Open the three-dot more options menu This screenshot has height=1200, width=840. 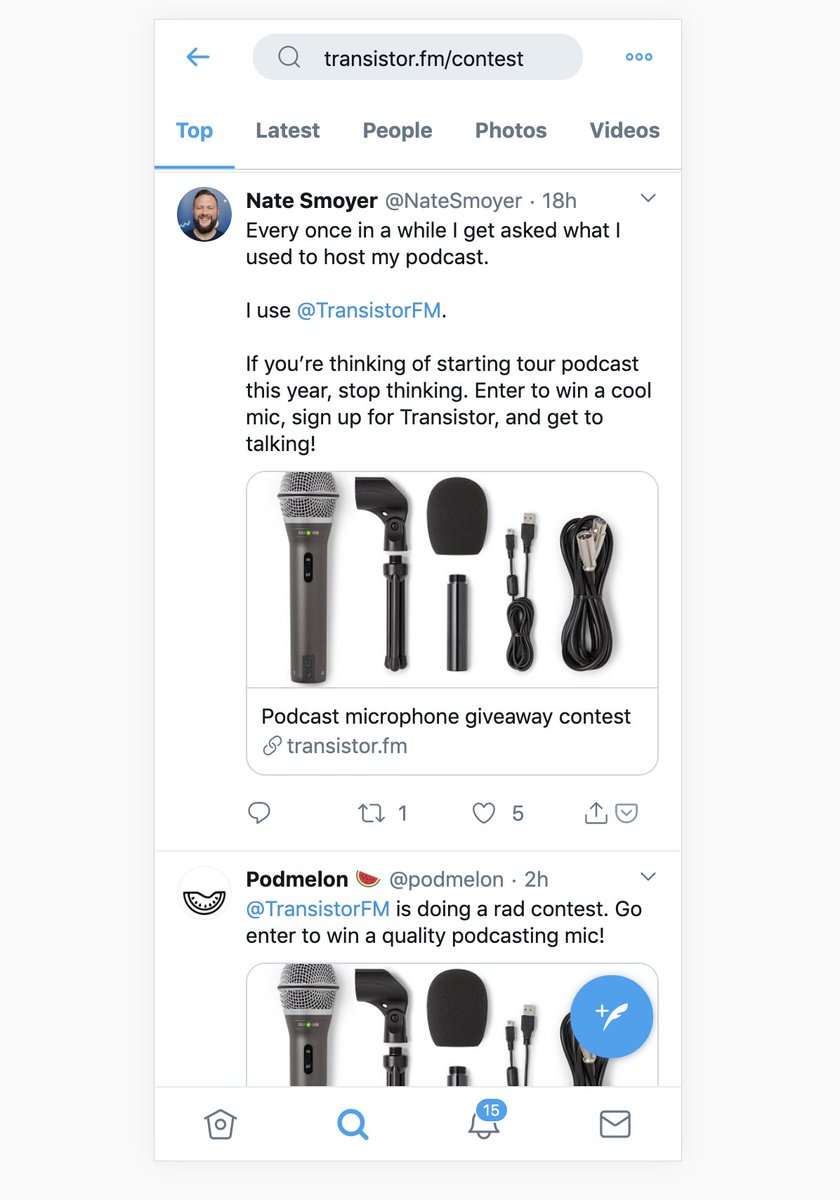tap(639, 57)
